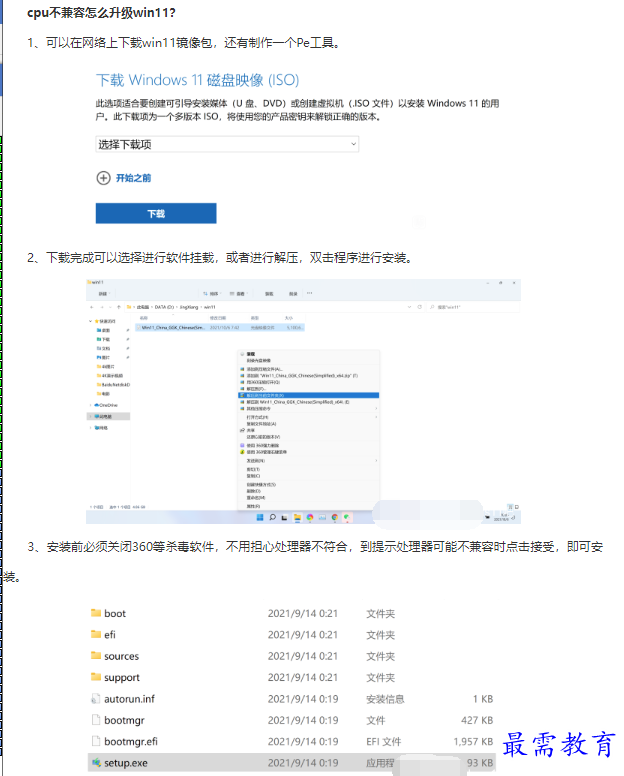Click the 开始之前 link text

pyautogui.click(x=134, y=178)
